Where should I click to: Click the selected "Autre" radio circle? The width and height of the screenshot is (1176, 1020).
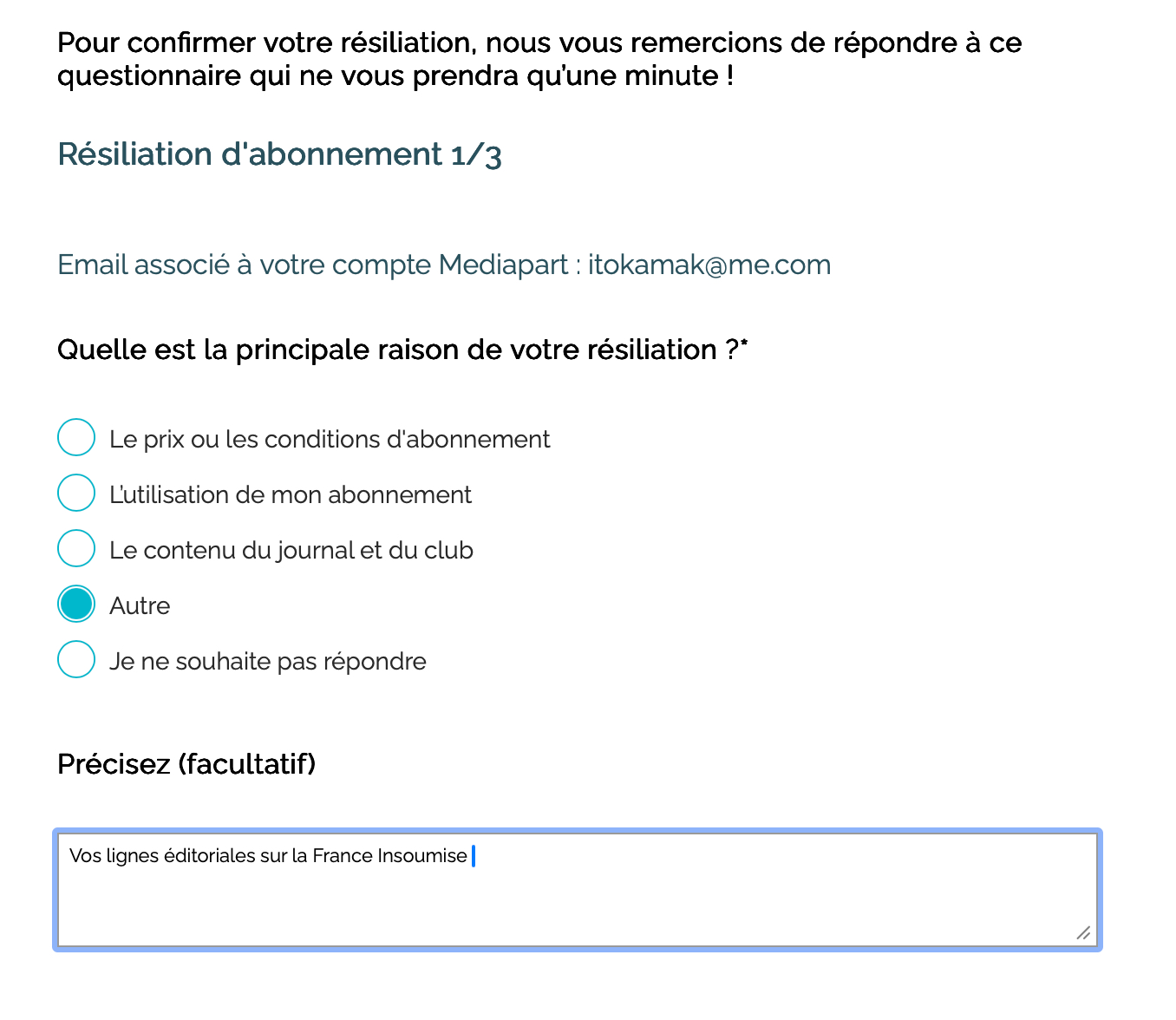[76, 604]
